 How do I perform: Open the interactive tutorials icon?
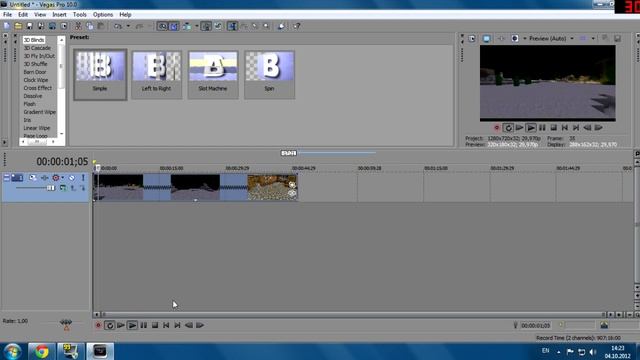point(281,26)
